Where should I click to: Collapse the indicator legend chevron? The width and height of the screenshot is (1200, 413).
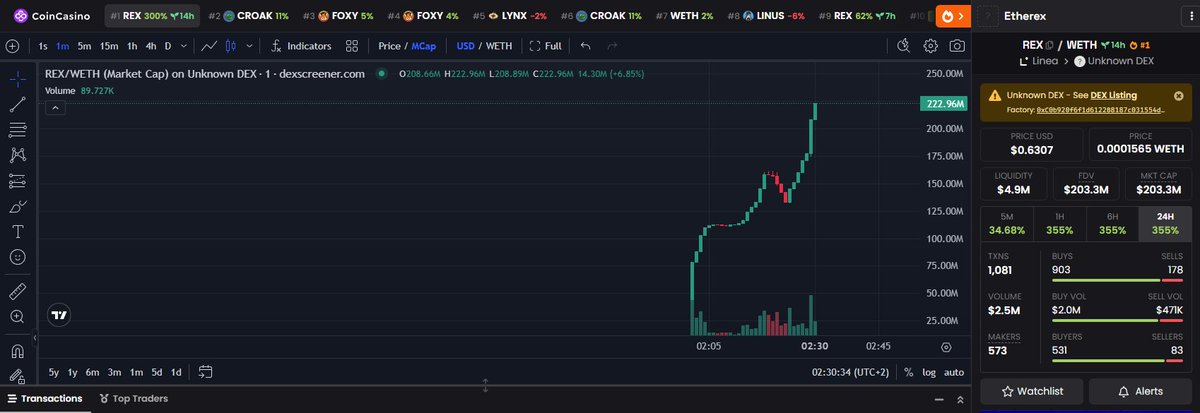point(55,107)
